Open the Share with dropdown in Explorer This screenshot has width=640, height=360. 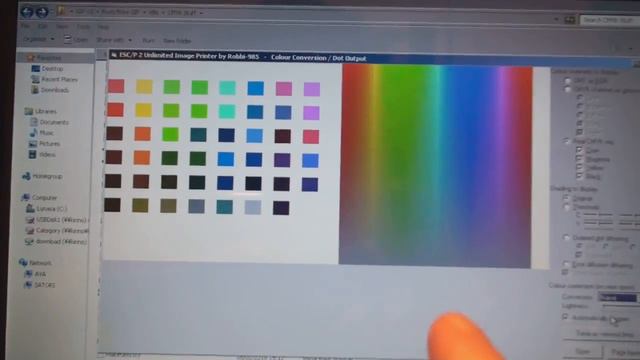[x=114, y=40]
